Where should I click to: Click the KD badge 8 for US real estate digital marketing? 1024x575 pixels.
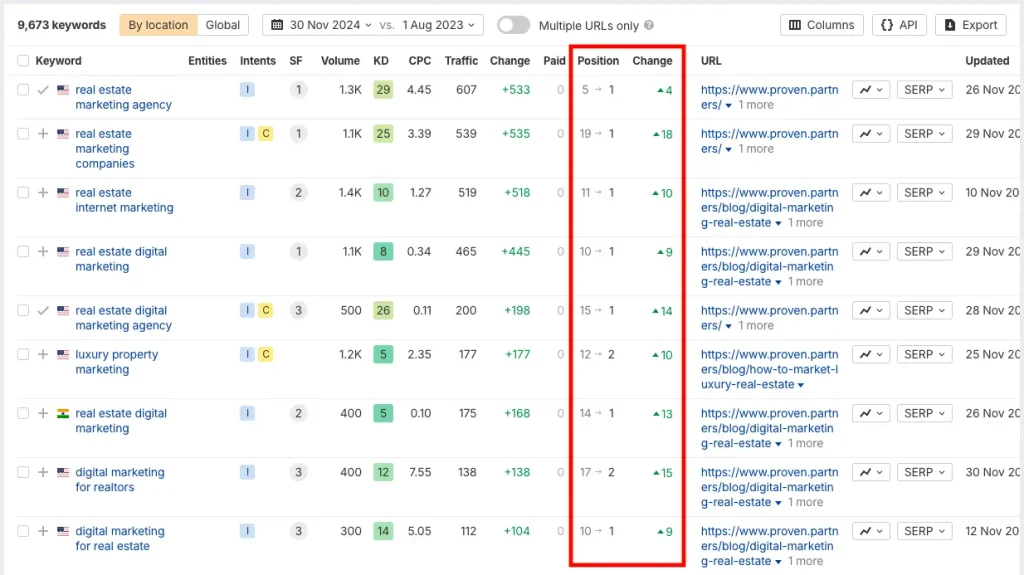click(383, 252)
